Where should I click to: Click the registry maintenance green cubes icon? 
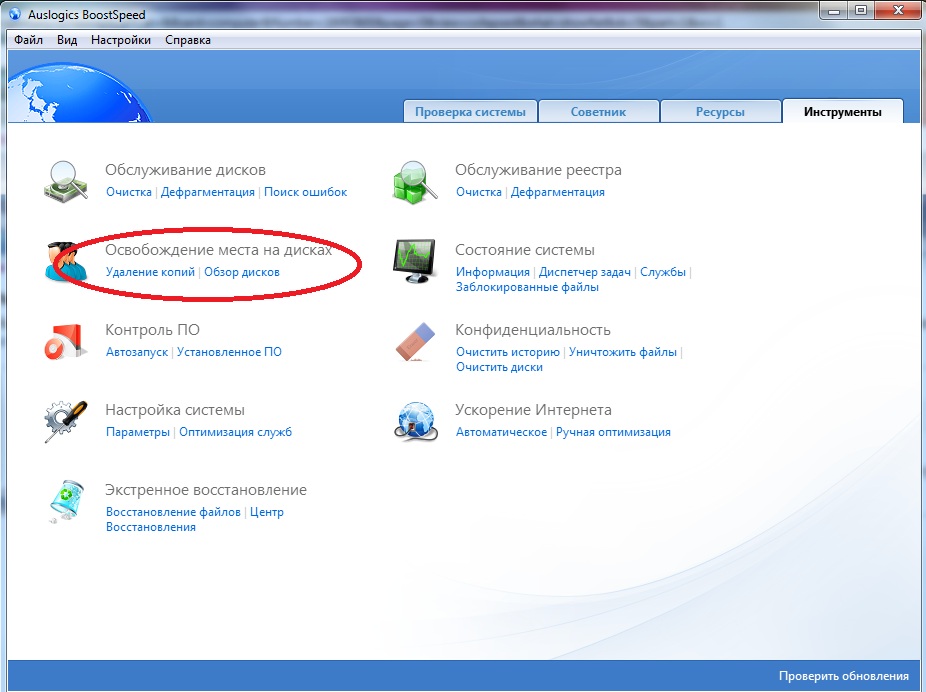415,182
